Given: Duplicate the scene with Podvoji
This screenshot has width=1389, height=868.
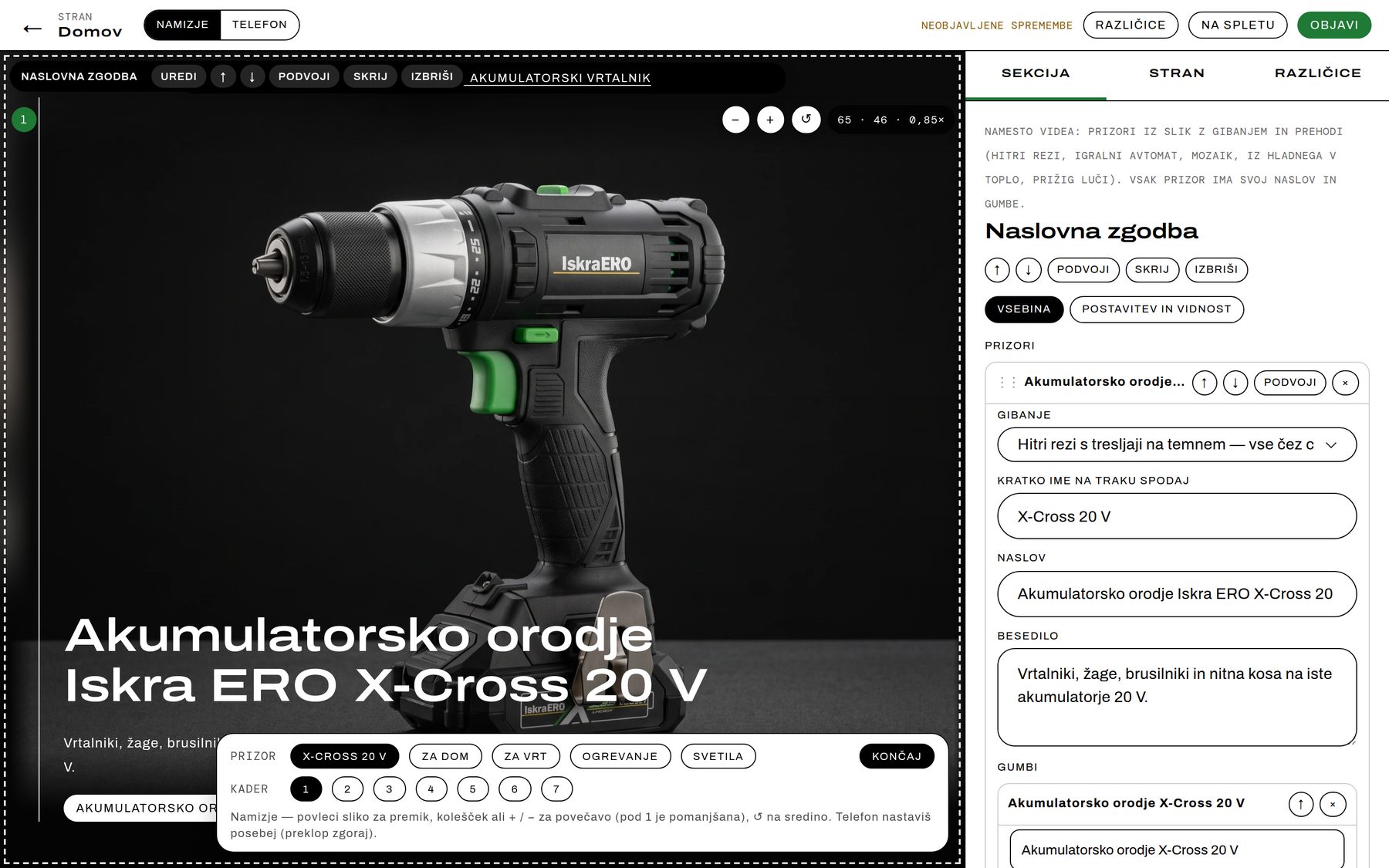Looking at the screenshot, I should tap(1289, 383).
